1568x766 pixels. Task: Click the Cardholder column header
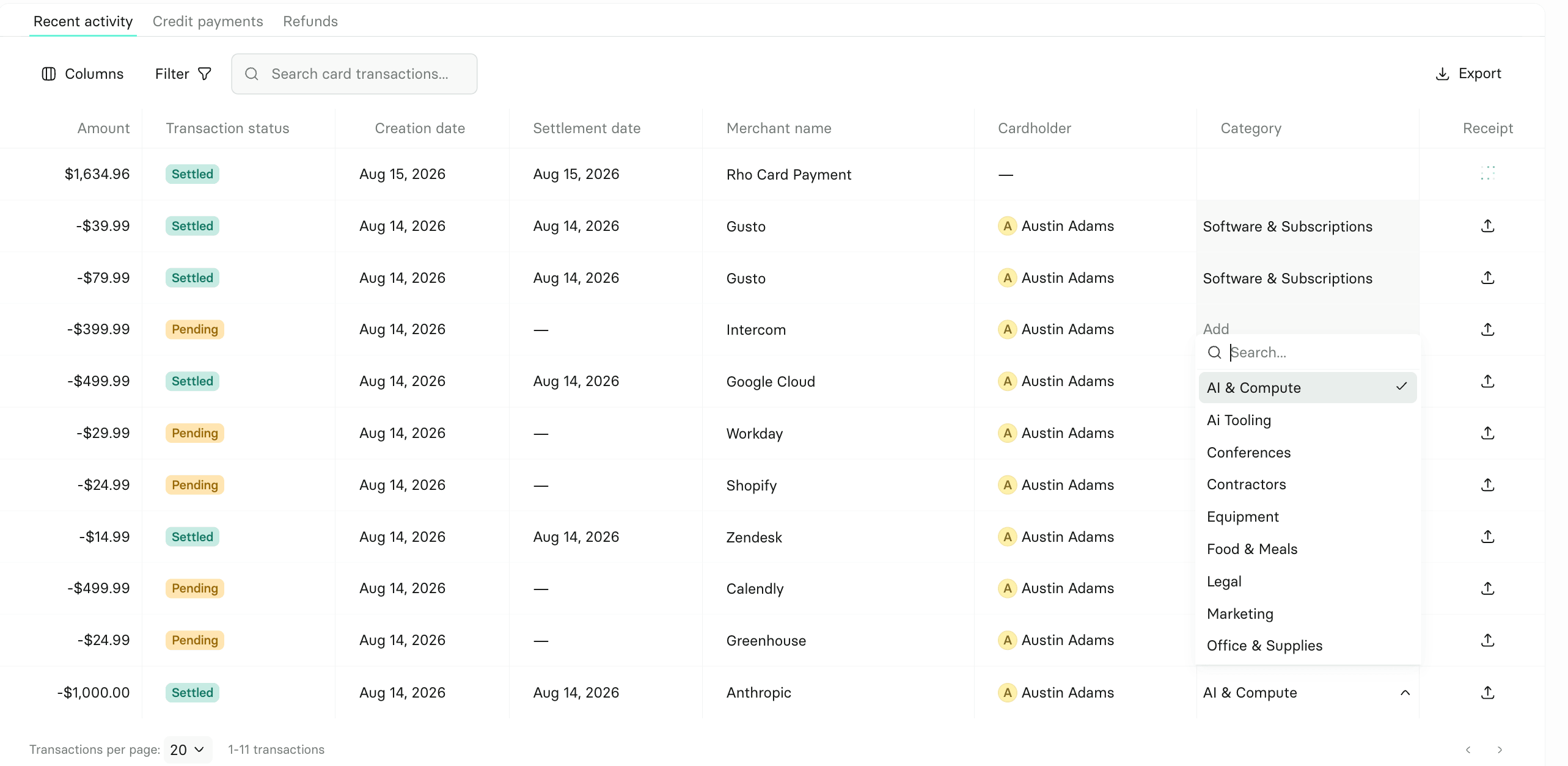[x=1034, y=128]
